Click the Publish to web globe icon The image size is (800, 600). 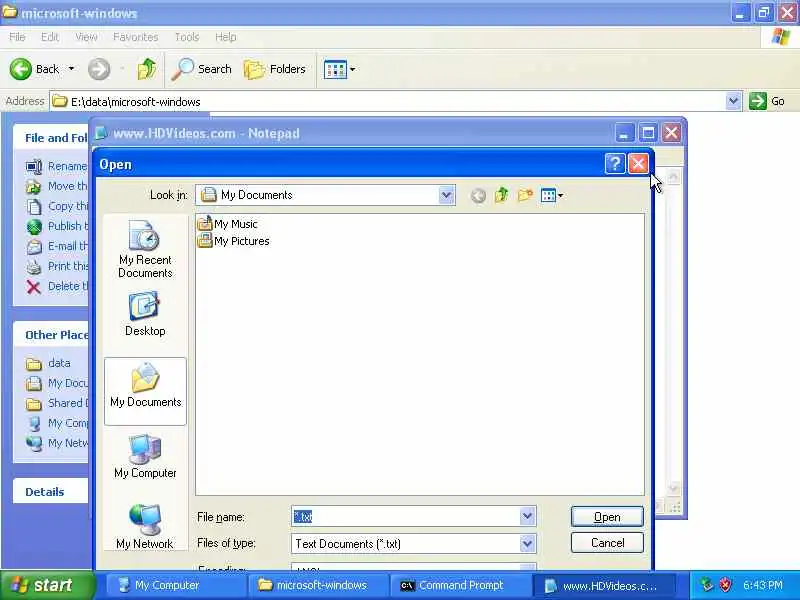[x=34, y=227]
